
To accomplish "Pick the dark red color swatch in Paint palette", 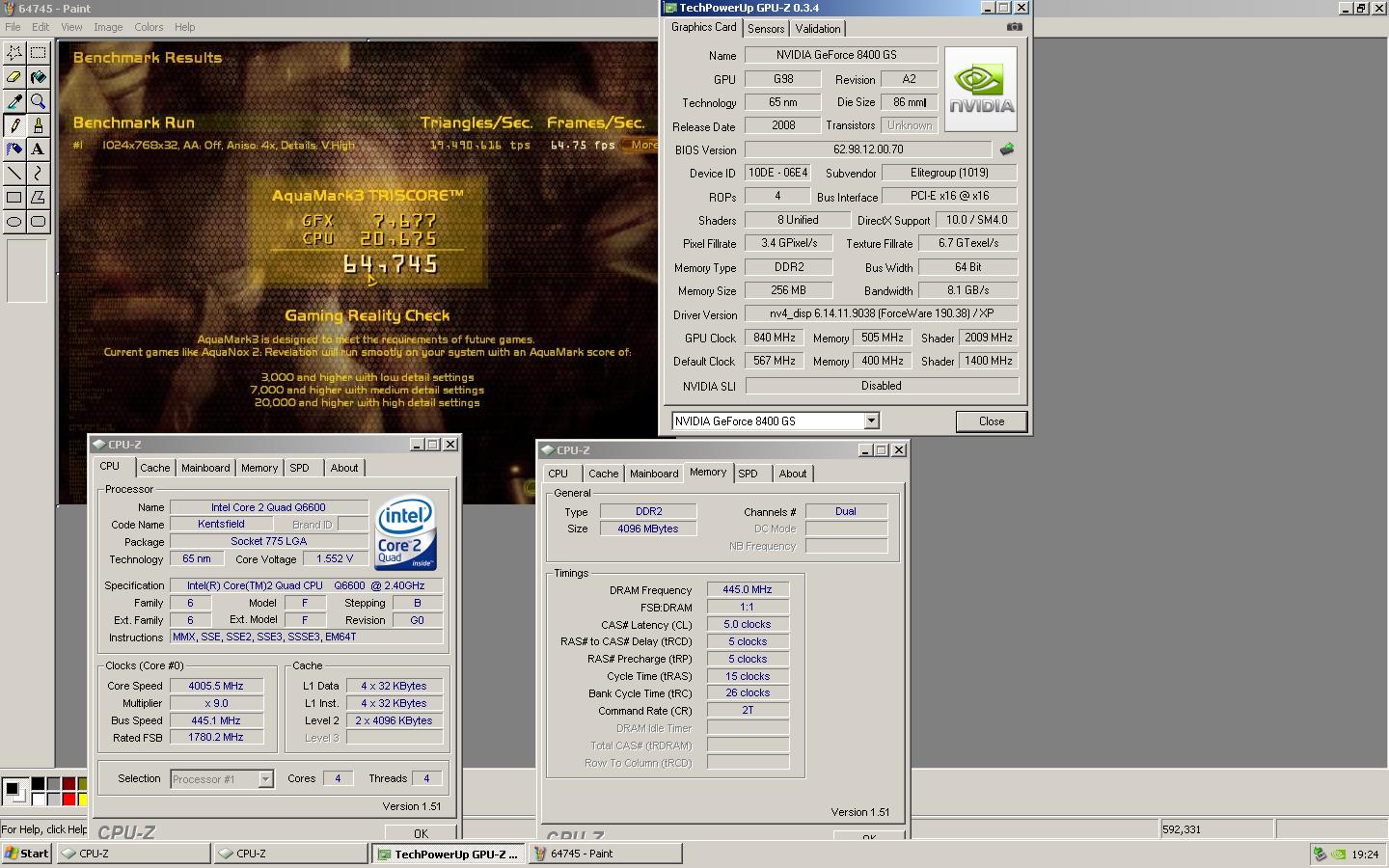I will click(x=68, y=783).
